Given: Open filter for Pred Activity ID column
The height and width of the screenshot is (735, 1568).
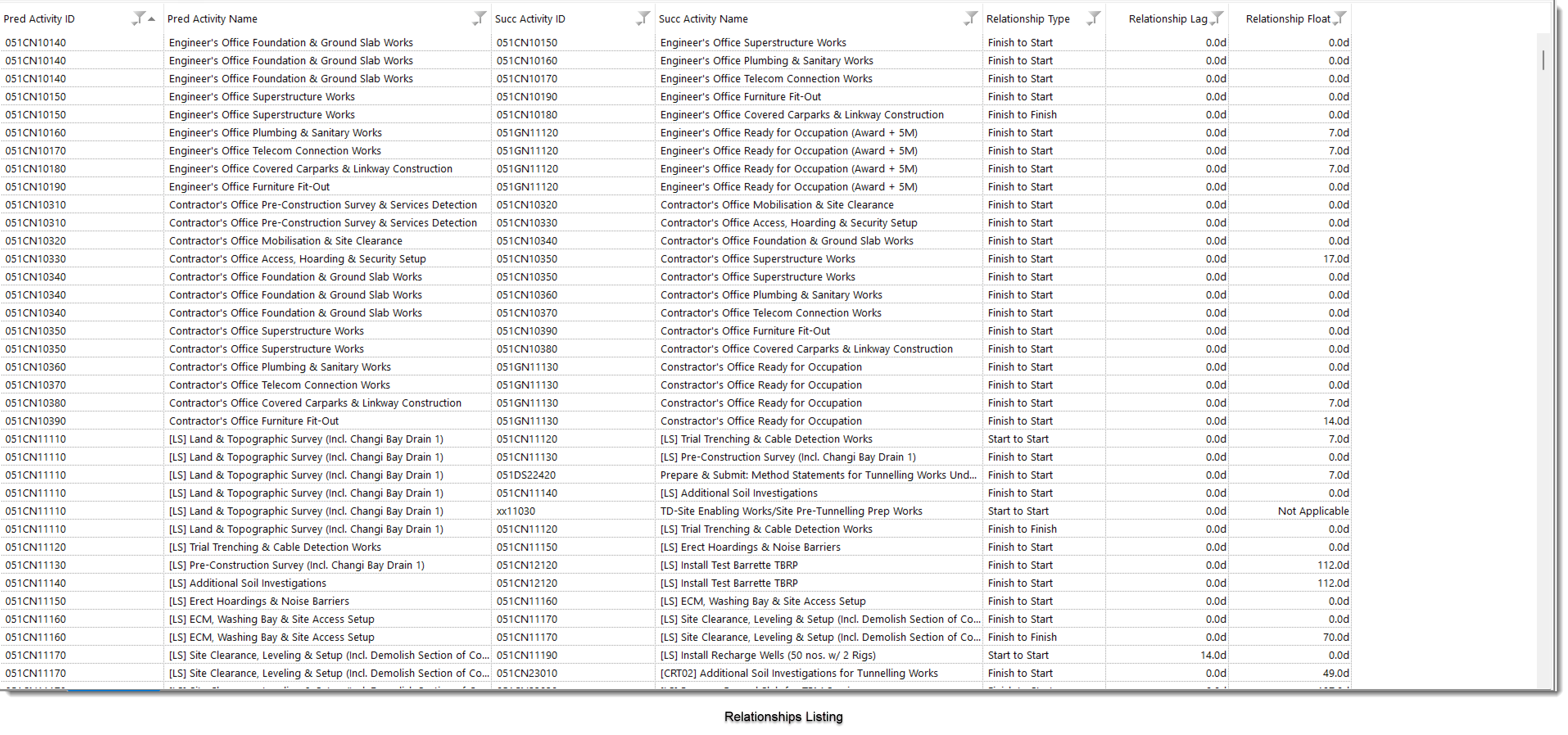Looking at the screenshot, I should coord(139,18).
